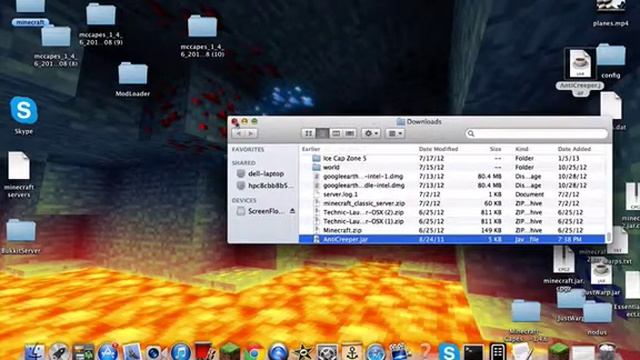This screenshot has height=360, width=640.
Task: Select Technic-Launcher OSX (1).zip
Action: click(x=452, y=221)
